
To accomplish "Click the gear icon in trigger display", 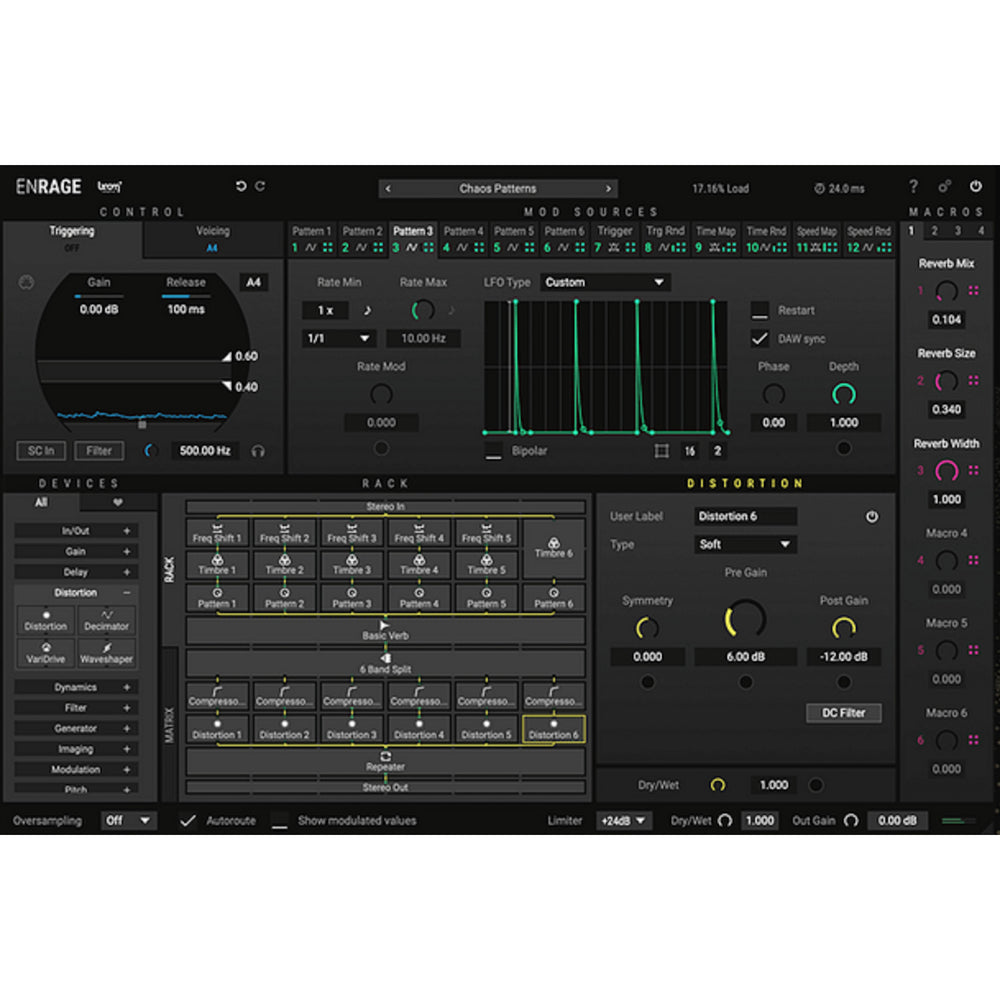I will (x=26, y=282).
